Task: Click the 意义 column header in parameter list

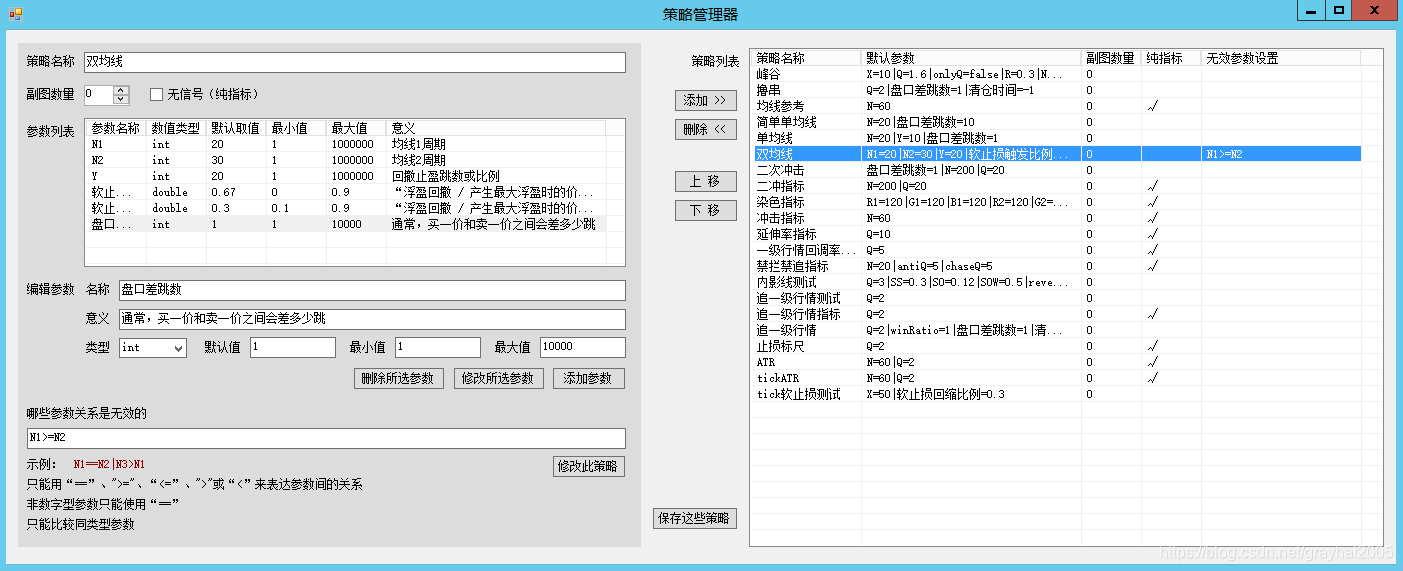Action: click(x=496, y=128)
